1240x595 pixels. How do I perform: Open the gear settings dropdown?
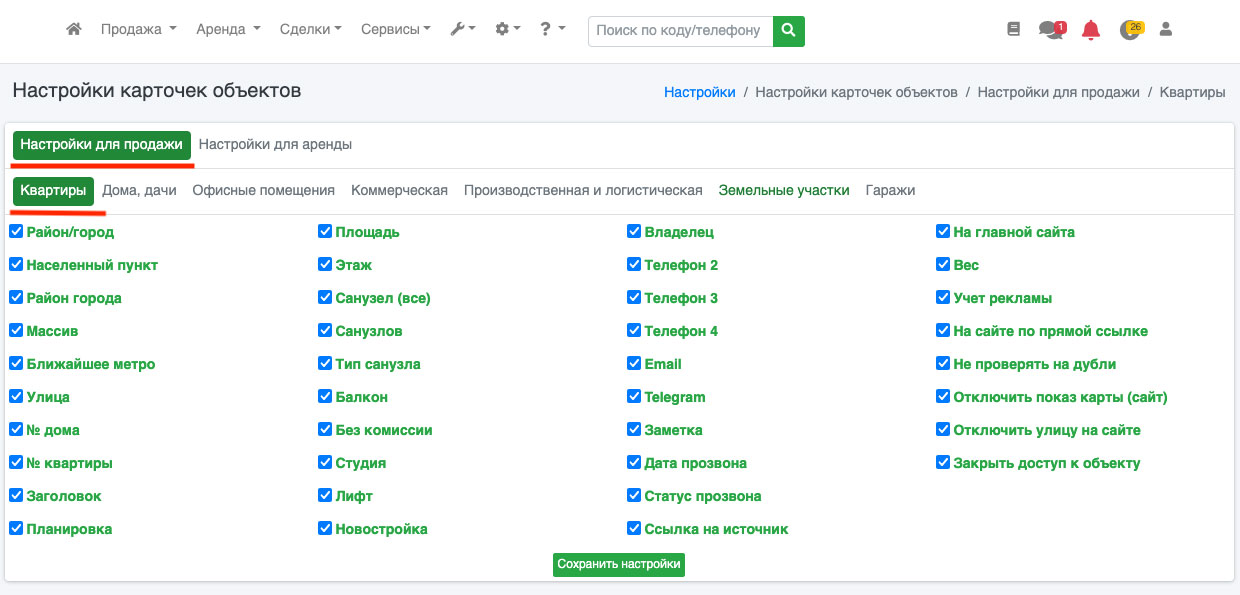(508, 30)
